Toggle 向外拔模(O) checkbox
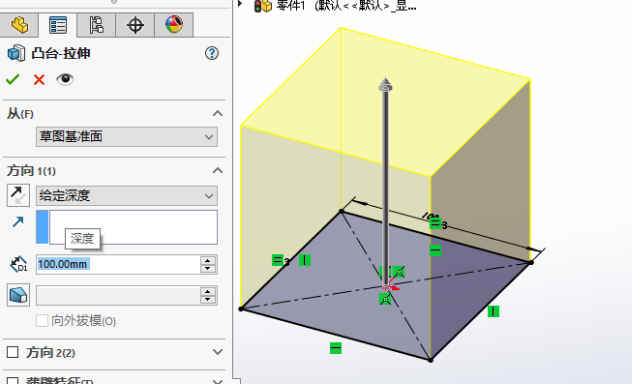The width and height of the screenshot is (632, 384). [42, 321]
